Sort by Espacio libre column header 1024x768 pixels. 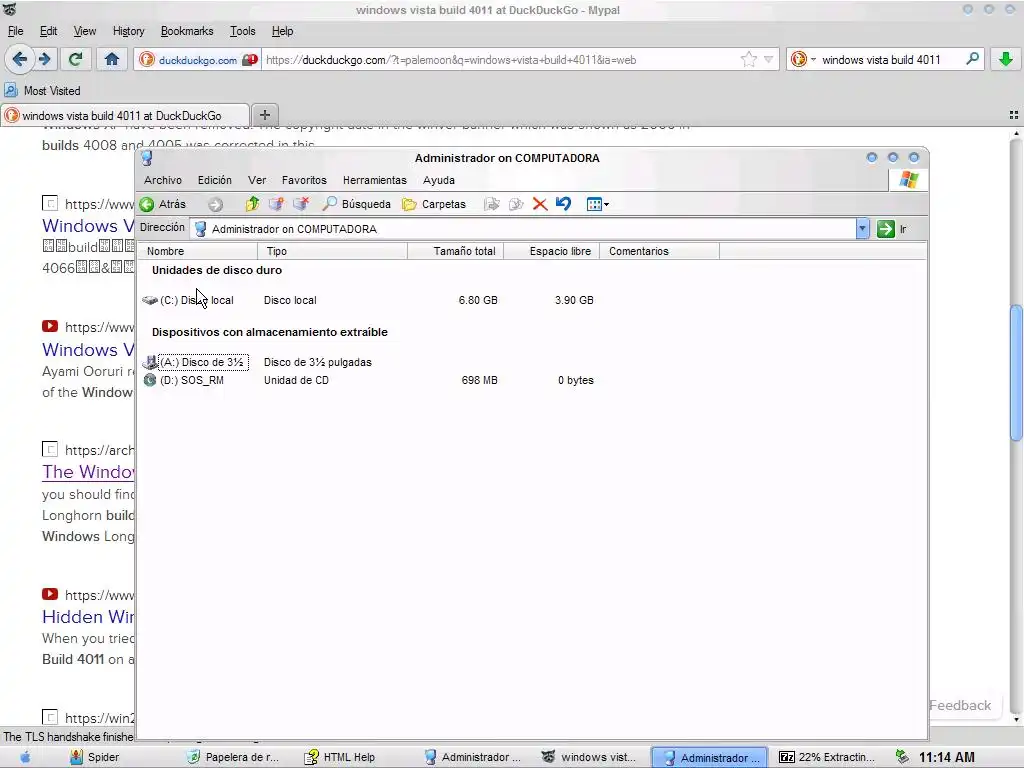(x=552, y=251)
